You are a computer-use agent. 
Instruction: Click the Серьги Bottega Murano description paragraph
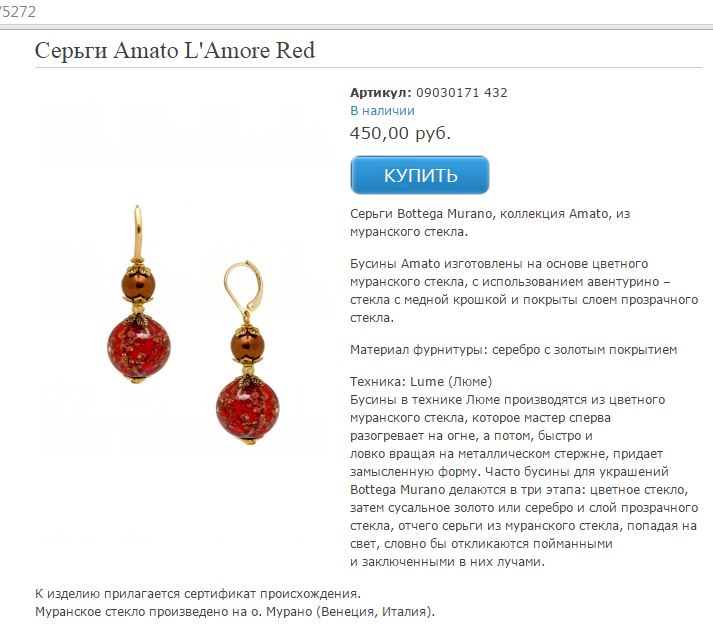click(x=490, y=222)
